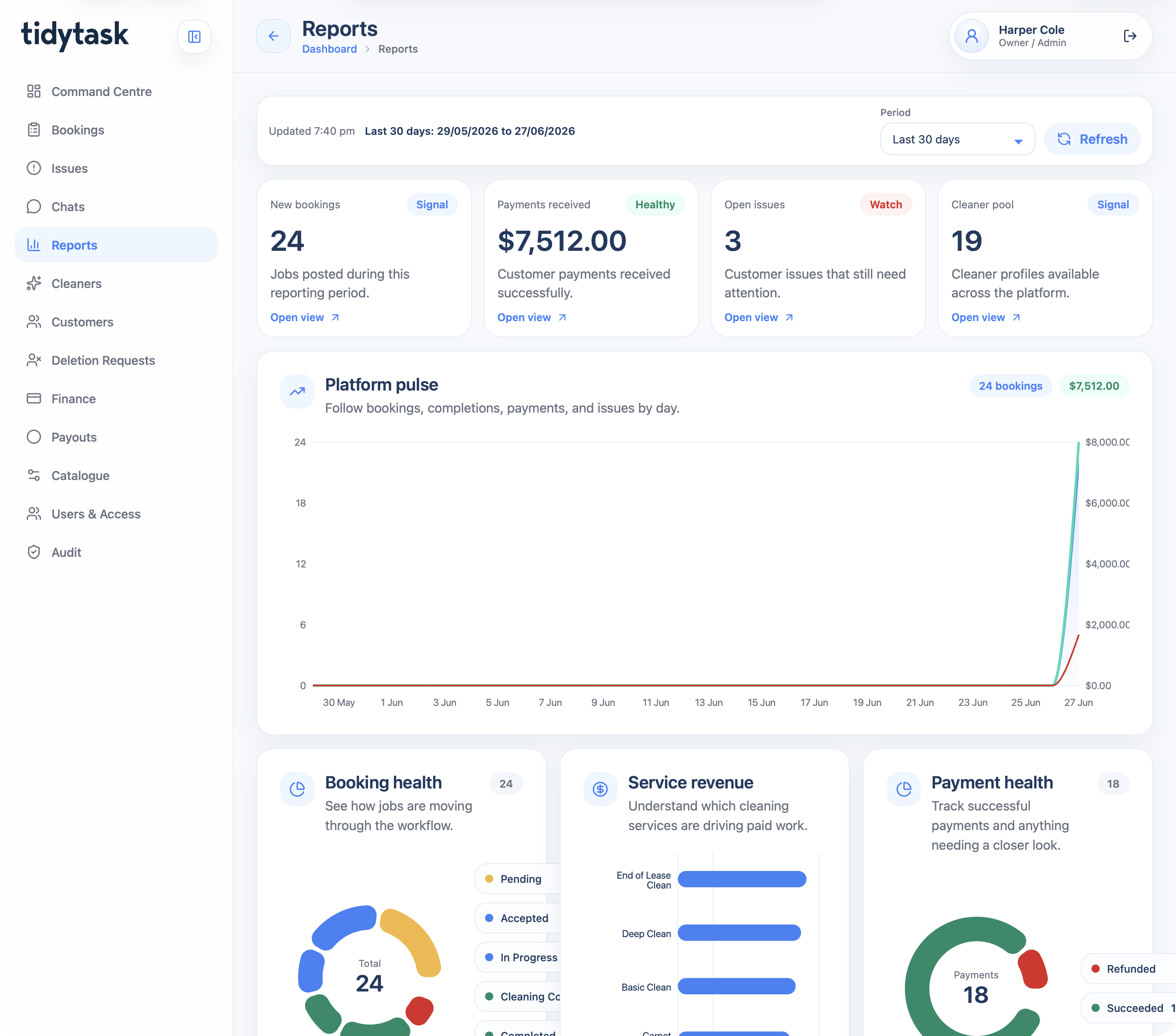Click the Cleaners sparkle icon
1176x1036 pixels.
tap(34, 283)
